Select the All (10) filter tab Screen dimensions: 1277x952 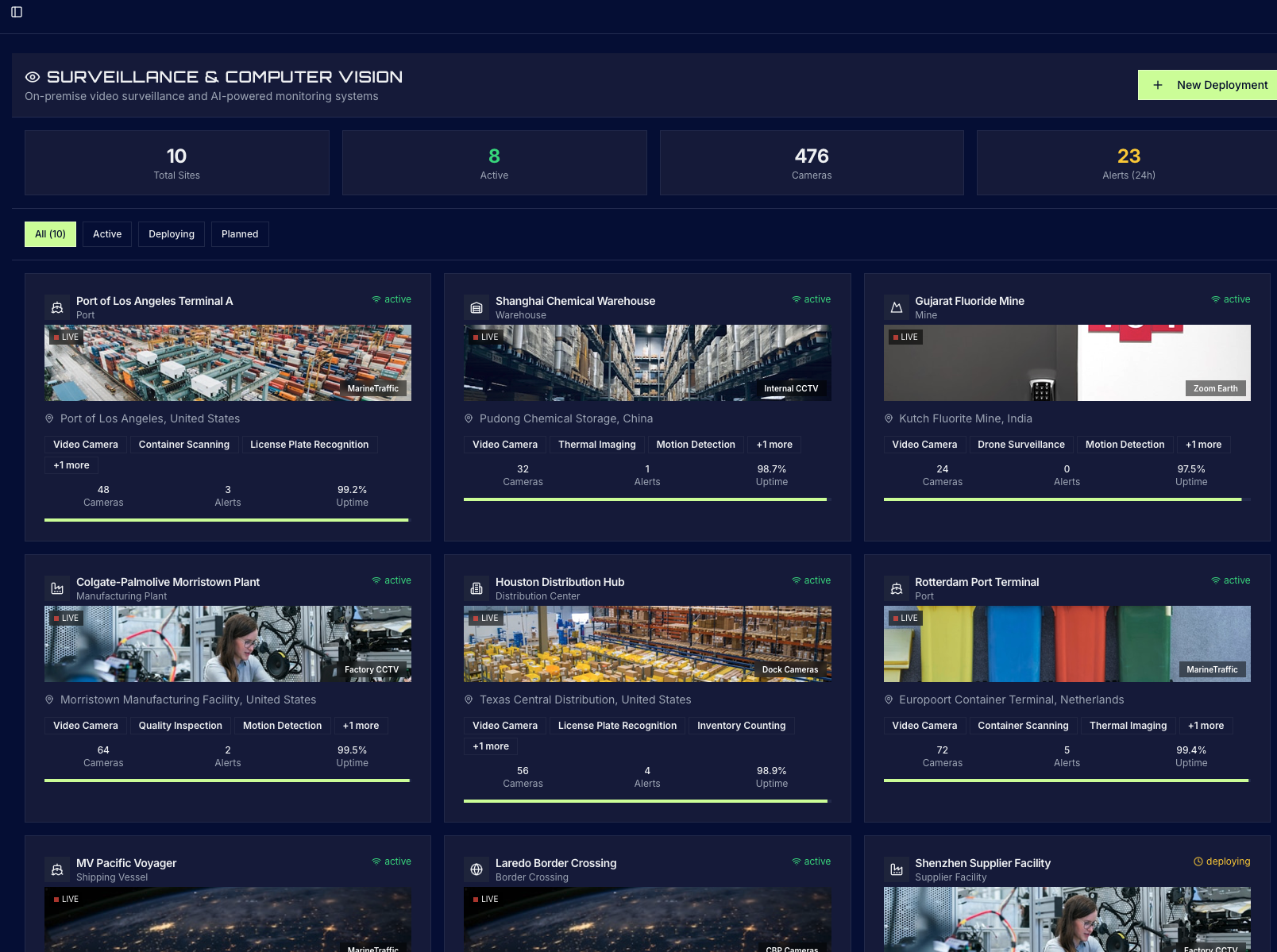(x=50, y=234)
